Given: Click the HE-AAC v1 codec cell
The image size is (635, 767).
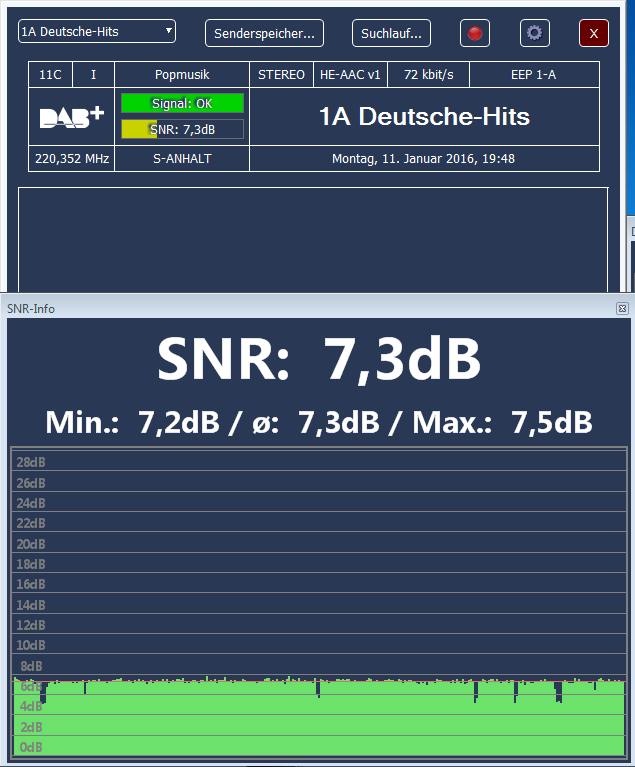Looking at the screenshot, I should coord(350,75).
